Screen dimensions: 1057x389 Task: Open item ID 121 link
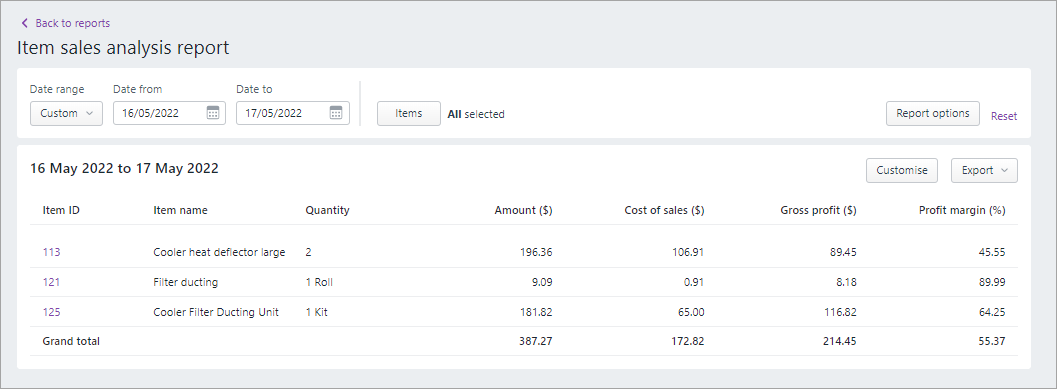point(51,282)
